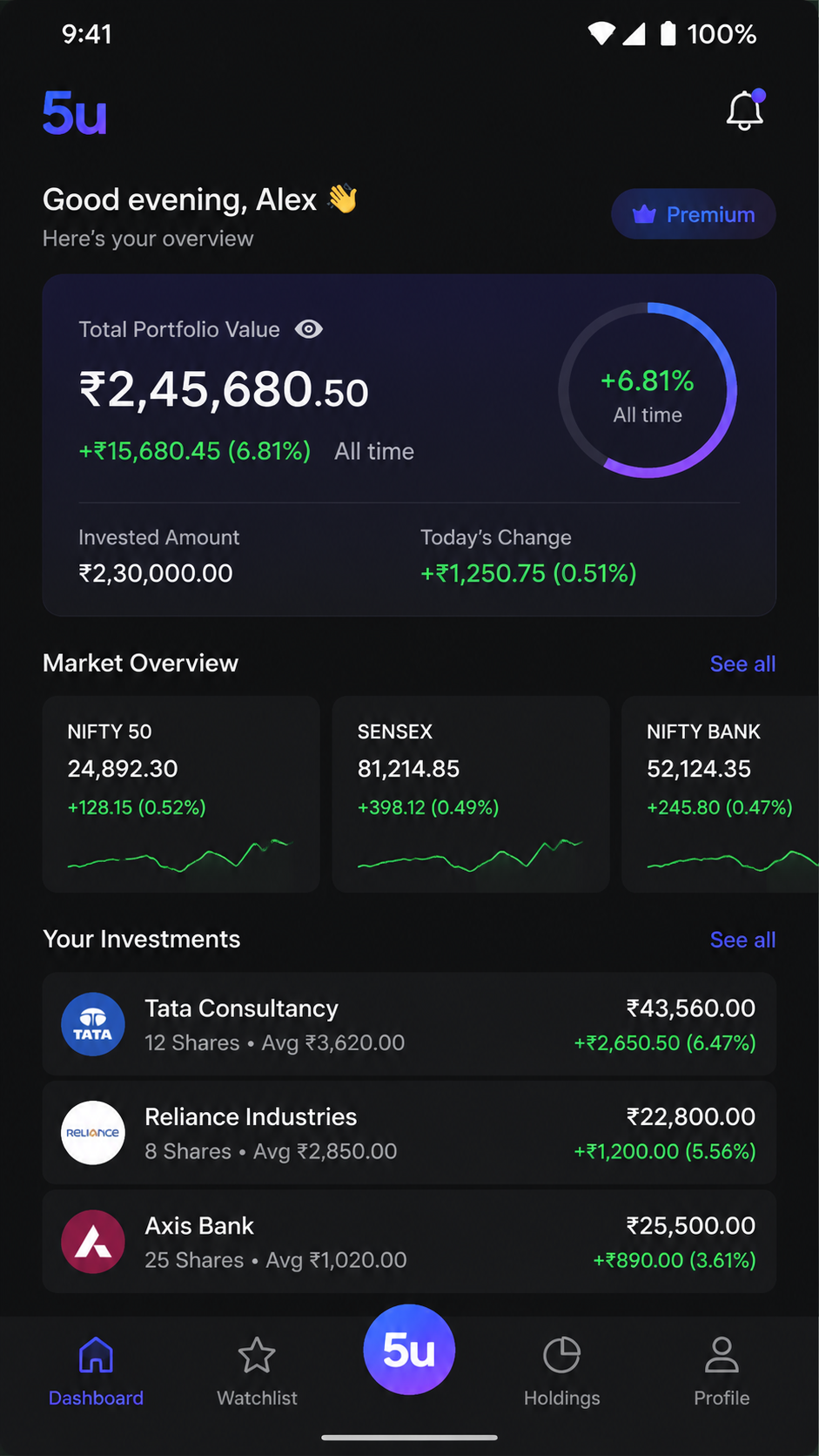
Task: Open the Premium upgrade button
Action: coord(694,214)
